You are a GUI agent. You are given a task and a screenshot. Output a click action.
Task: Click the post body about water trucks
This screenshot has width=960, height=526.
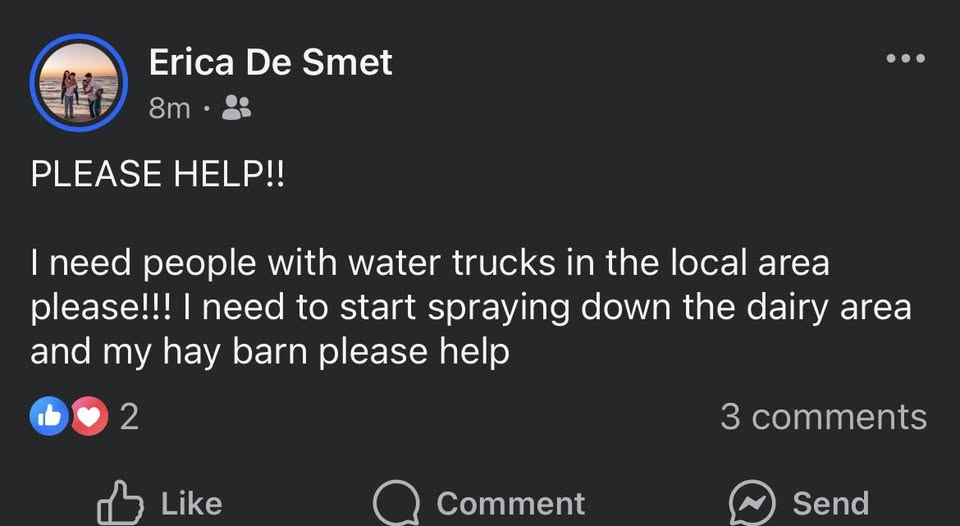(471, 307)
